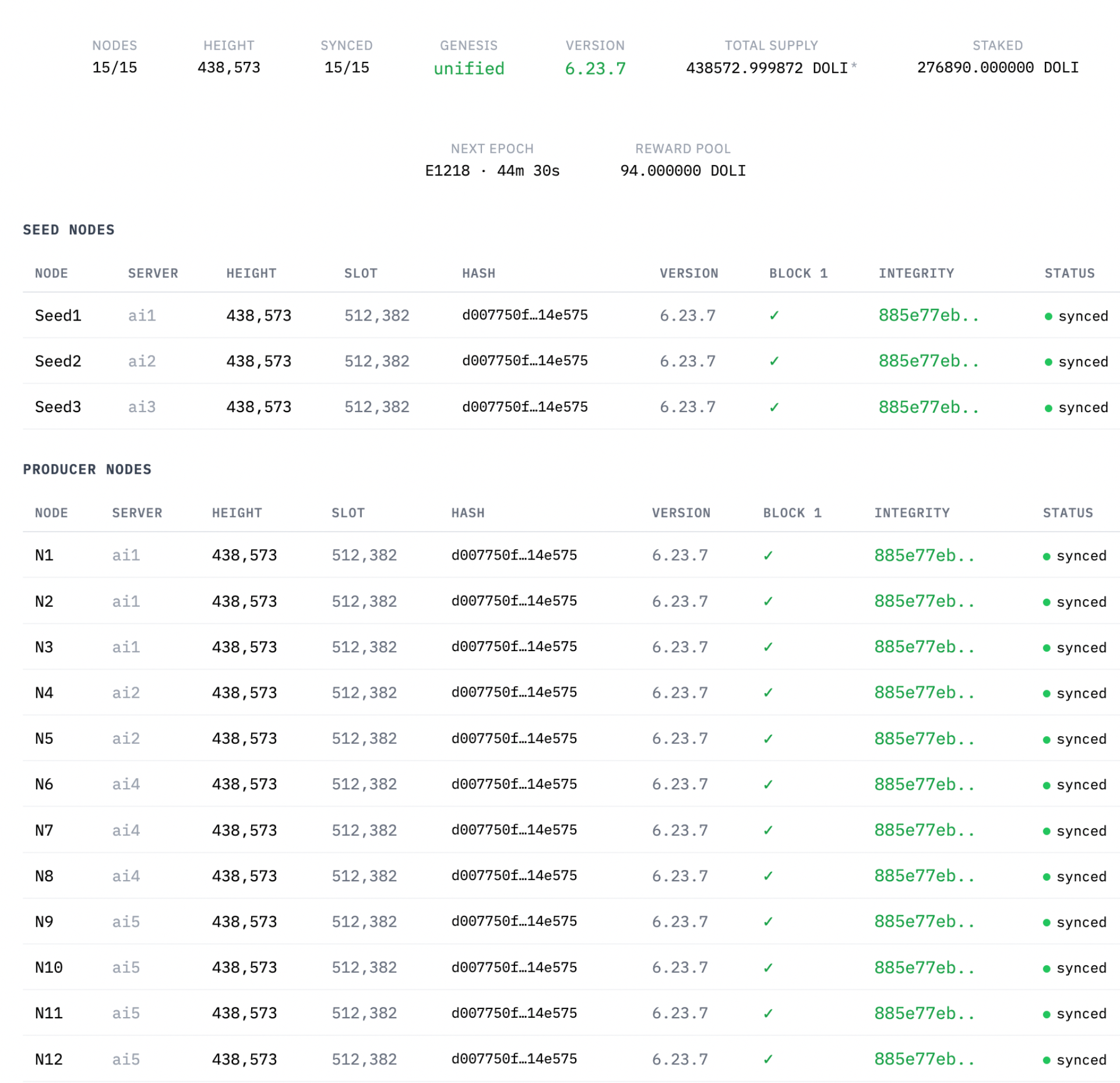This screenshot has height=1083, width=1120.
Task: Click the block hash d007750f…14e575 in row N2
Action: pyautogui.click(x=515, y=601)
